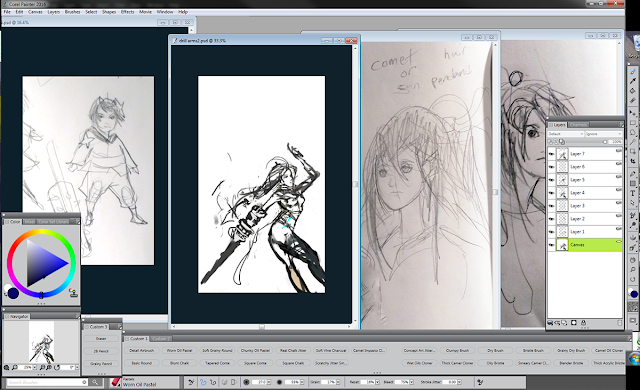Viewport: 640px width, 390px height.
Task: Choose the Worn Oil Pastel brush button
Action: coord(180,350)
